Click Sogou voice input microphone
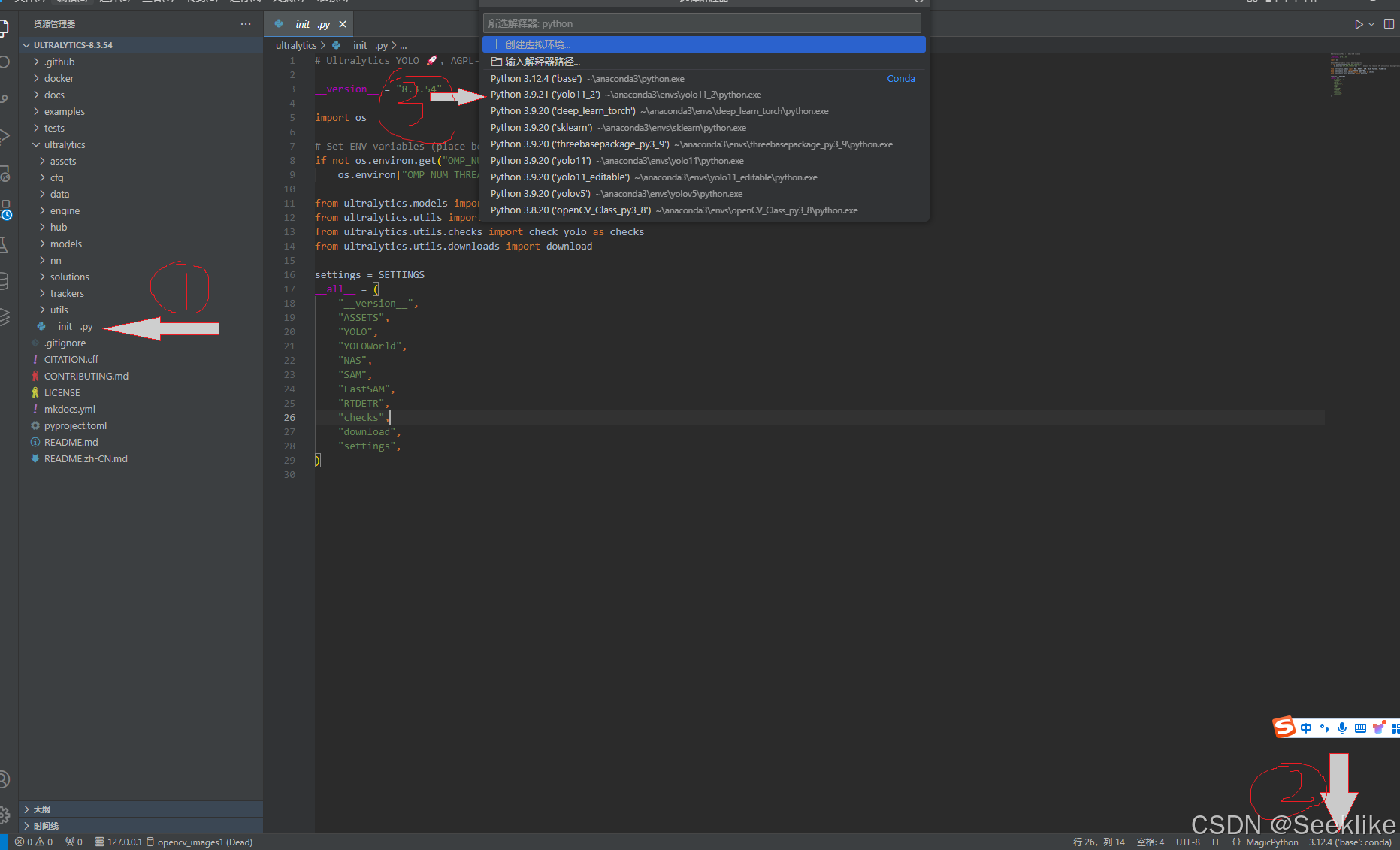Viewport: 1400px width, 850px height. 1342,727
